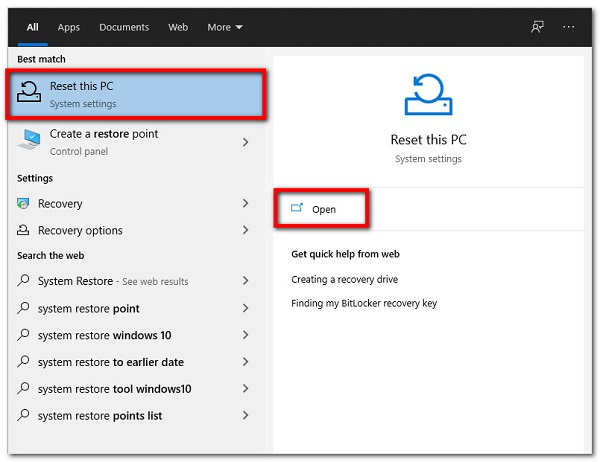Open the three-dot options menu

(x=569, y=27)
